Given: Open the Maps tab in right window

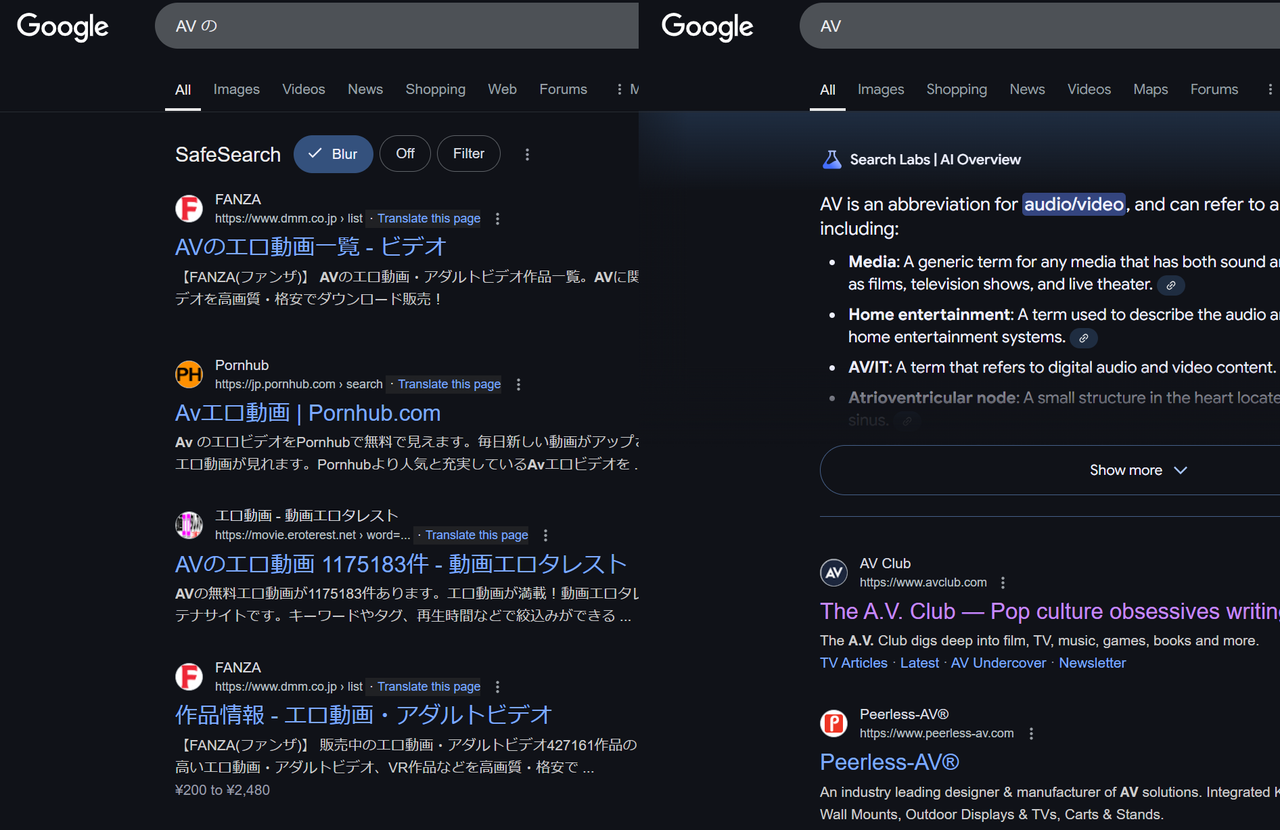Looking at the screenshot, I should point(1151,89).
